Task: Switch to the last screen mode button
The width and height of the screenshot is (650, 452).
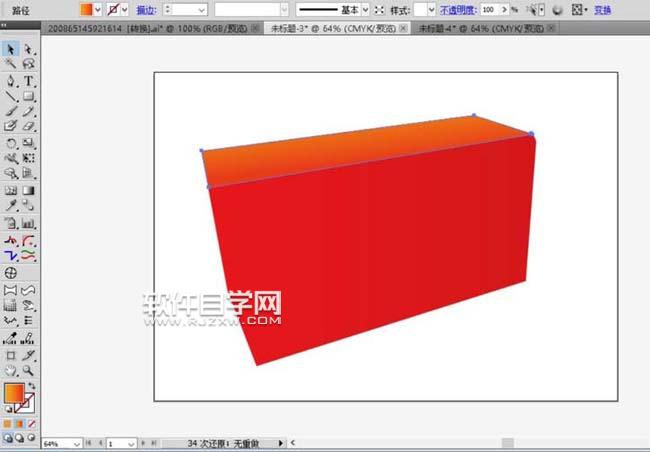Action: point(32,437)
